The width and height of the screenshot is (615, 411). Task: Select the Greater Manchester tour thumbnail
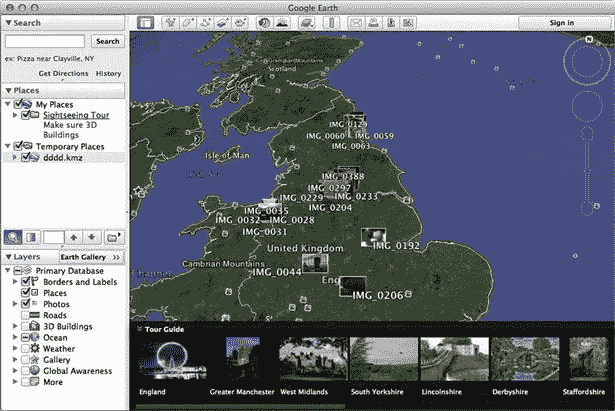pos(242,359)
